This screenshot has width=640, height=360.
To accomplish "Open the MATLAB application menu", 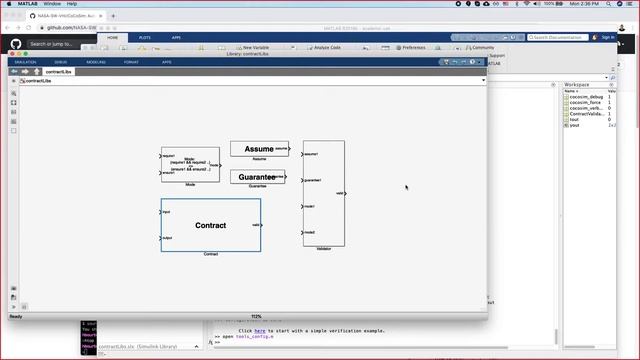I will click(x=27, y=4).
